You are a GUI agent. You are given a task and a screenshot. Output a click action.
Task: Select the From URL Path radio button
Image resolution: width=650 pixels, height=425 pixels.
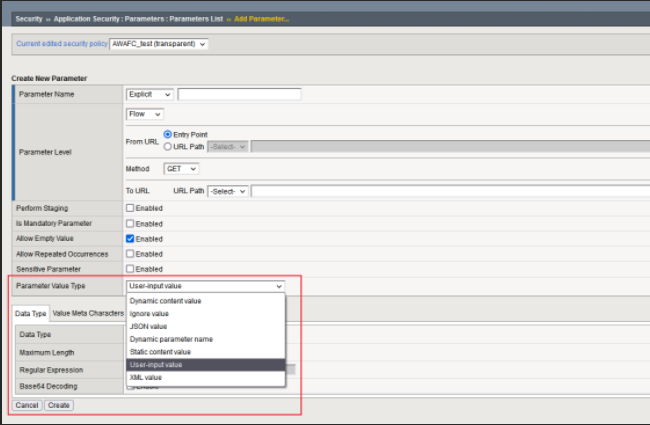[x=167, y=146]
